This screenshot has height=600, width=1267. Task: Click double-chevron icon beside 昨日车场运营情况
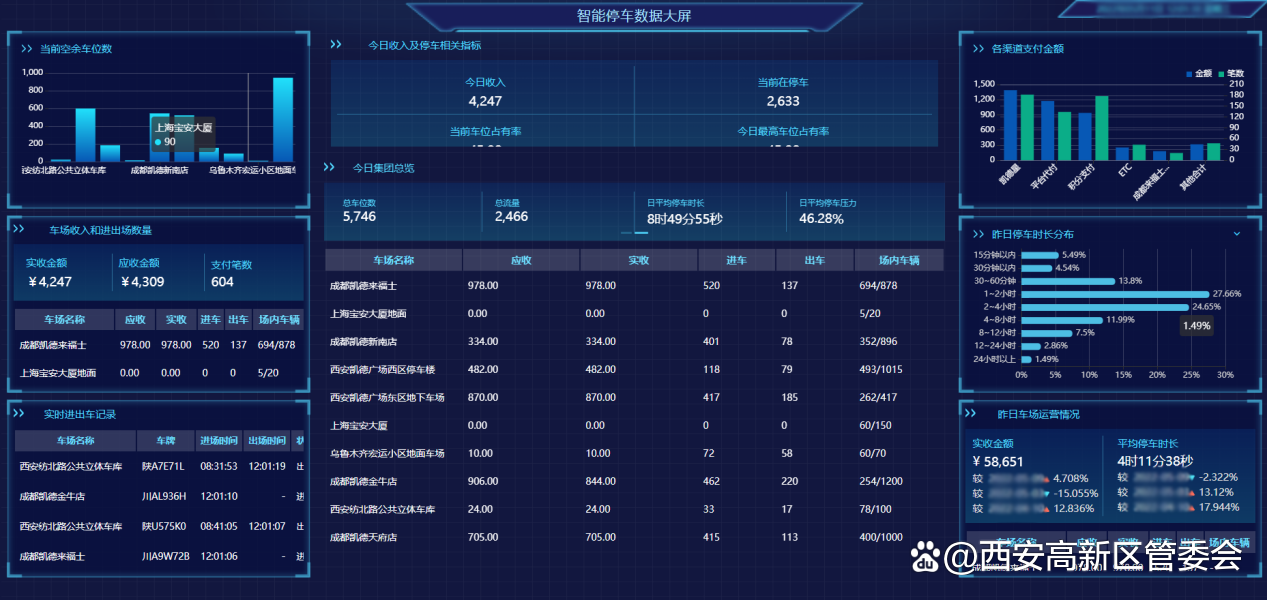pyautogui.click(x=970, y=413)
